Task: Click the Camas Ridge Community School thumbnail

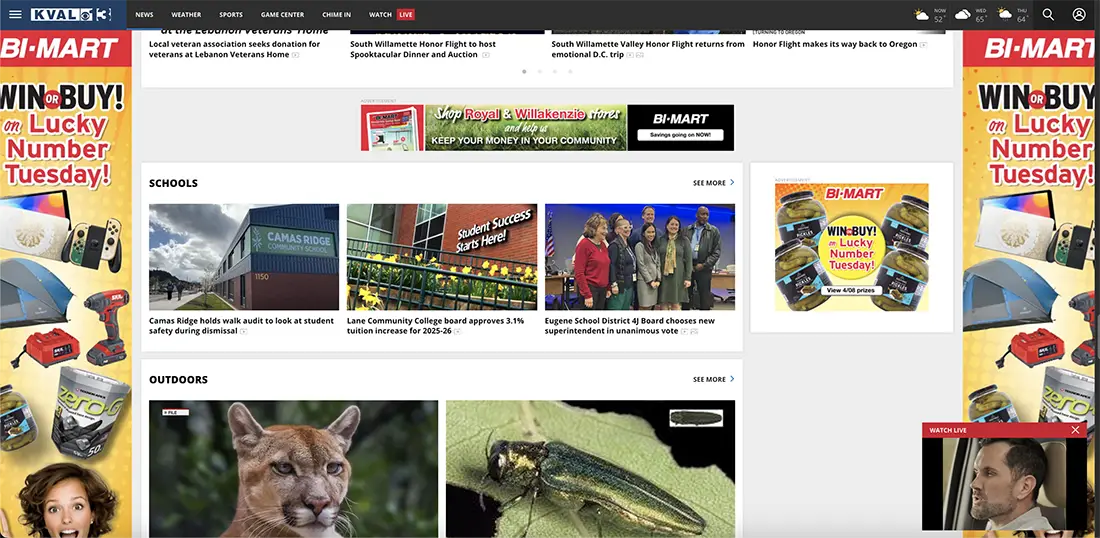Action: pos(244,257)
